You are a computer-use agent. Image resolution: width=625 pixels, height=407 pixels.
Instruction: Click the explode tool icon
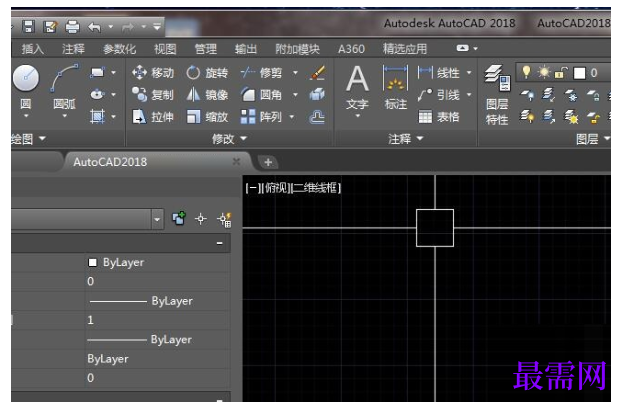pyautogui.click(x=317, y=95)
